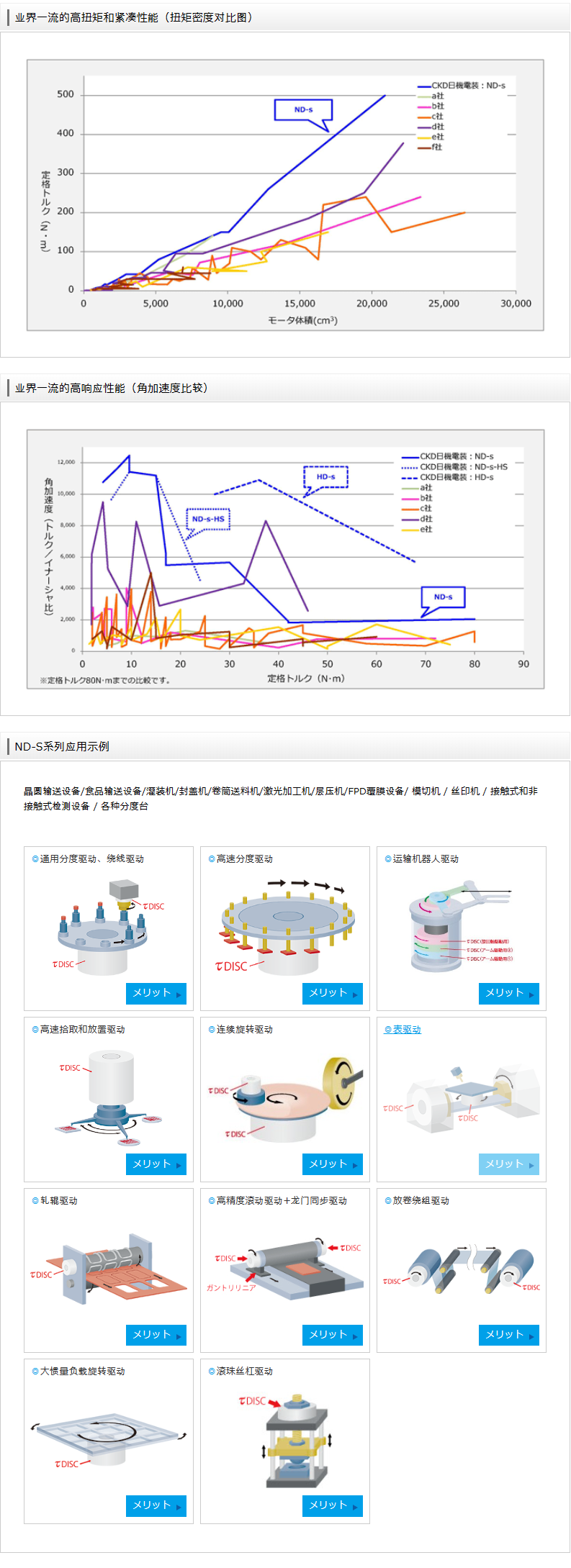Click the 连续旋转驱动 illustration
This screenshot has width=571, height=1568.
284,1100
